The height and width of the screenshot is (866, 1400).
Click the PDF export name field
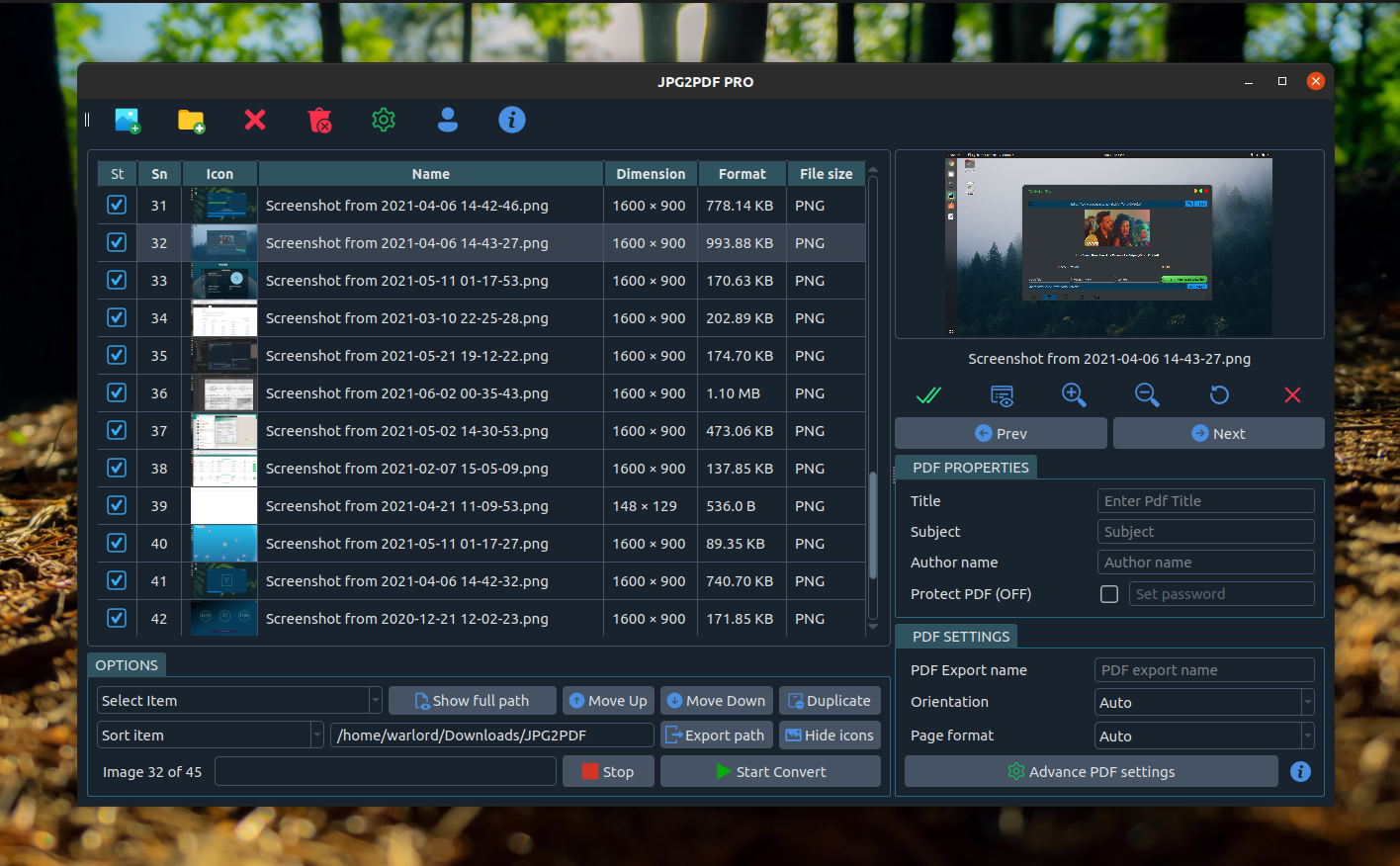pyautogui.click(x=1204, y=670)
